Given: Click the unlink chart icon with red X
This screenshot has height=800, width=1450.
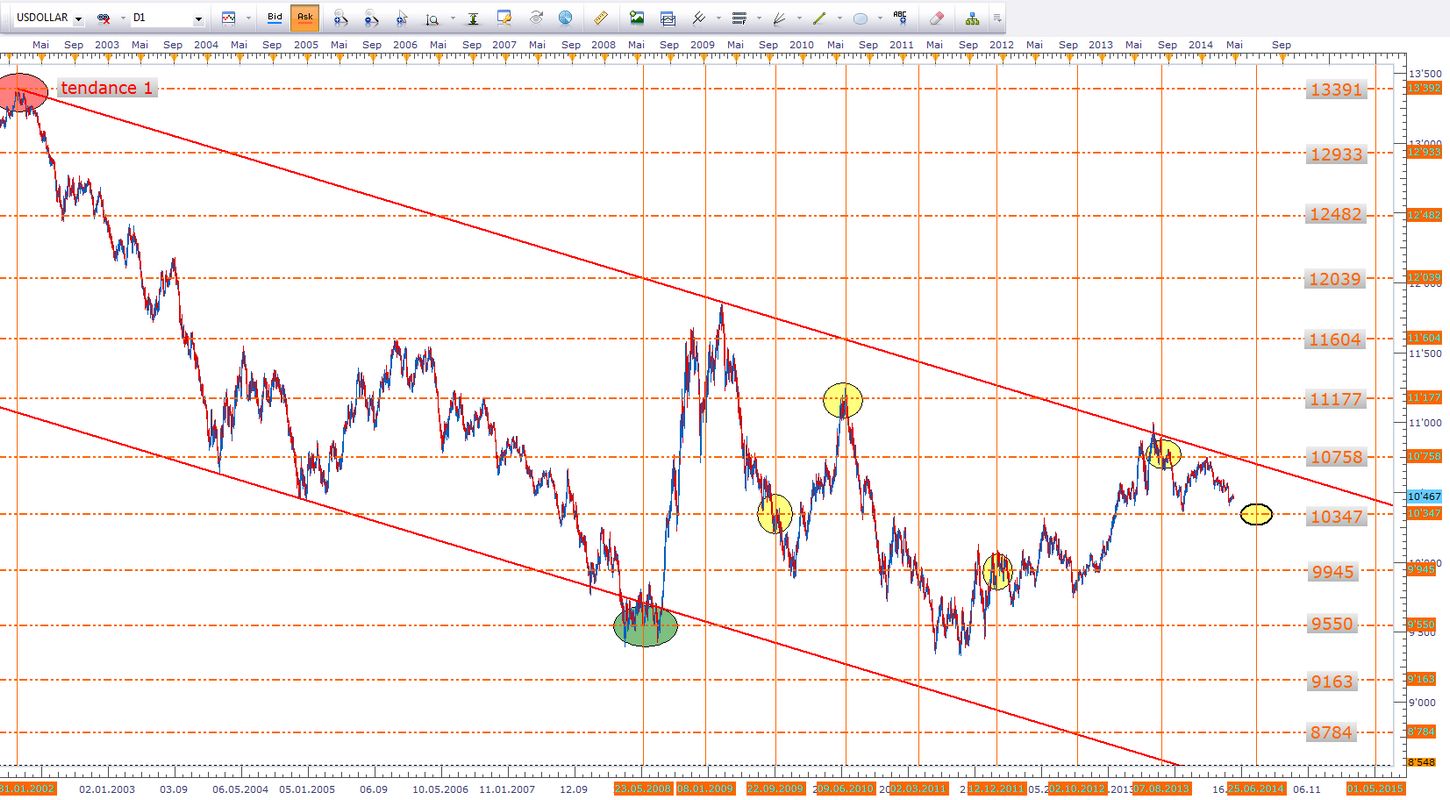Looking at the screenshot, I should 104,18.
